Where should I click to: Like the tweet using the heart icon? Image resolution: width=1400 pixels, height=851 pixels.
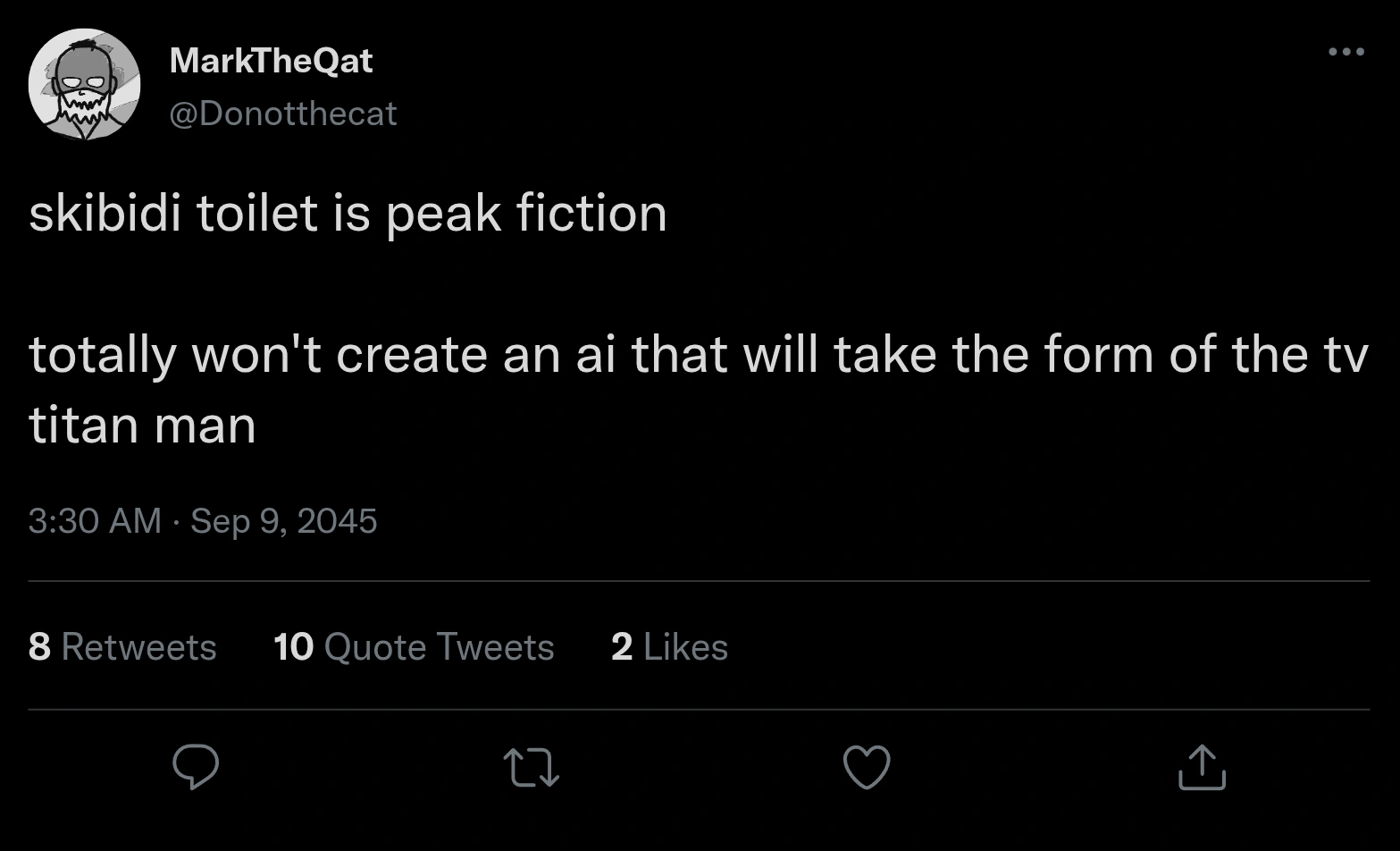866,768
